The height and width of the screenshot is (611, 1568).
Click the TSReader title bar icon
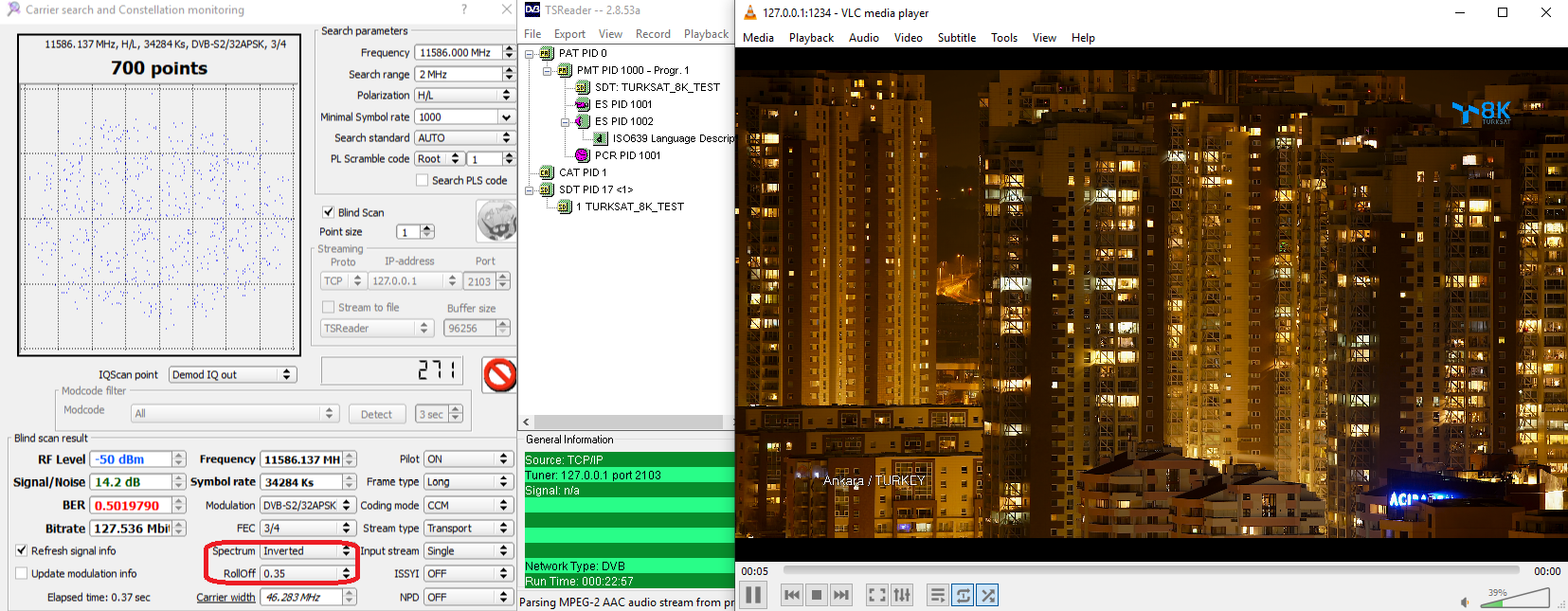click(532, 9)
